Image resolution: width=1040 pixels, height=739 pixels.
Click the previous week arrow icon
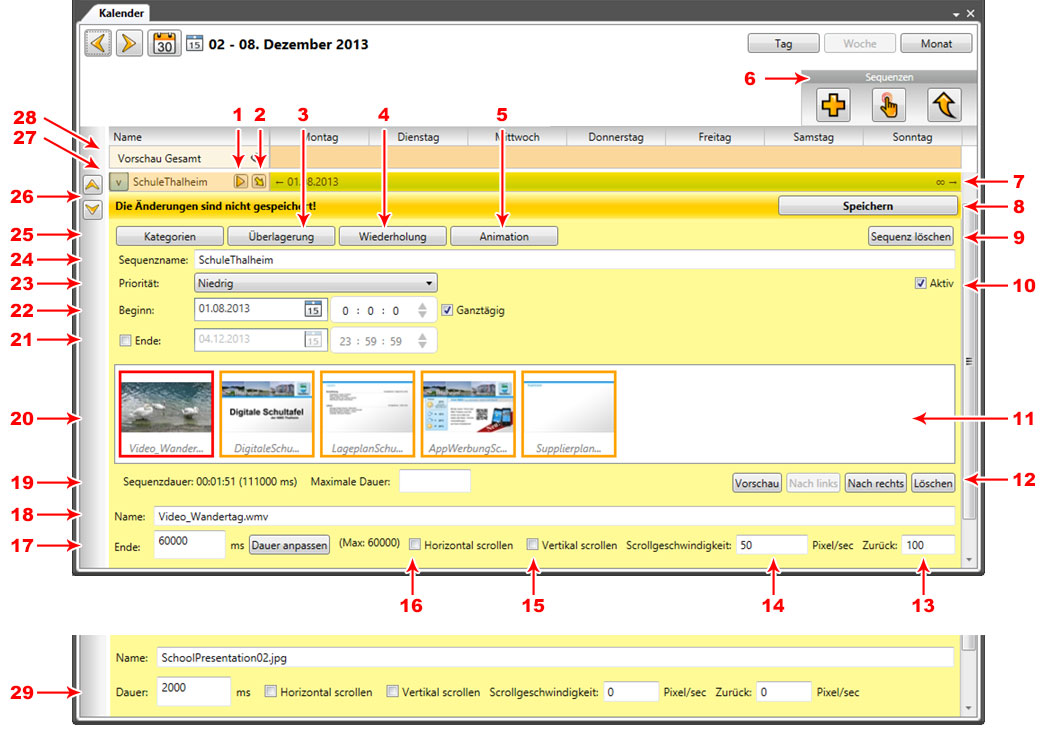[x=97, y=44]
